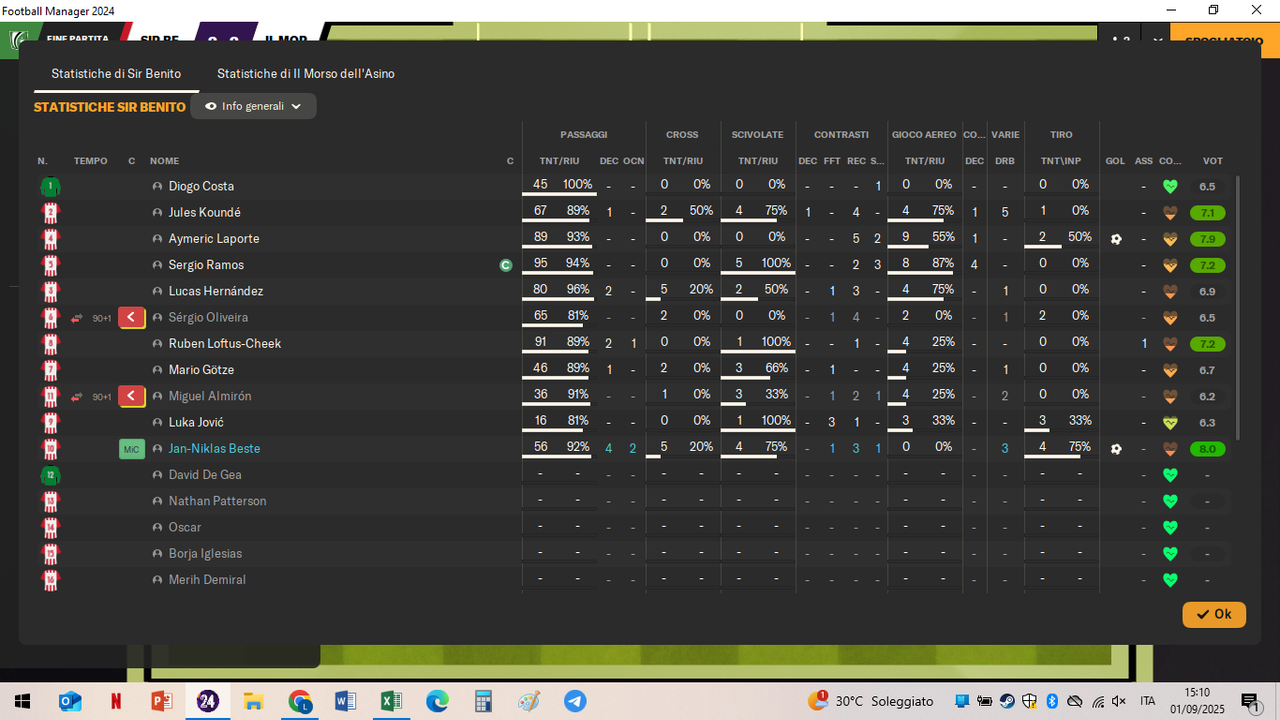The height and width of the screenshot is (720, 1280).
Task: Click the shirt icon for Mario Götze
Action: pyautogui.click(x=50, y=370)
